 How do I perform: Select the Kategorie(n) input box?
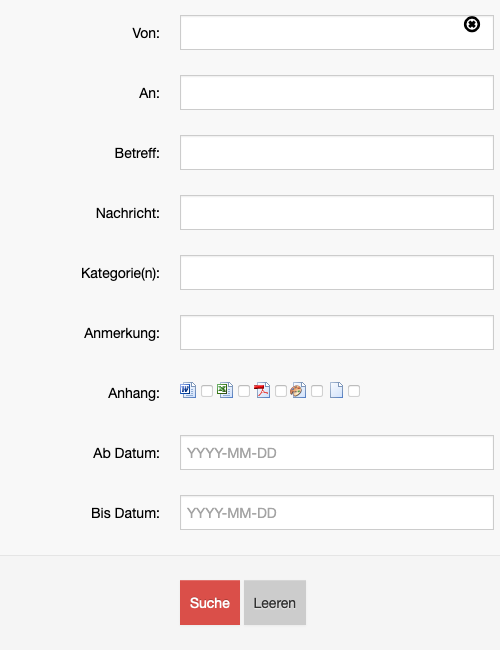pos(337,272)
